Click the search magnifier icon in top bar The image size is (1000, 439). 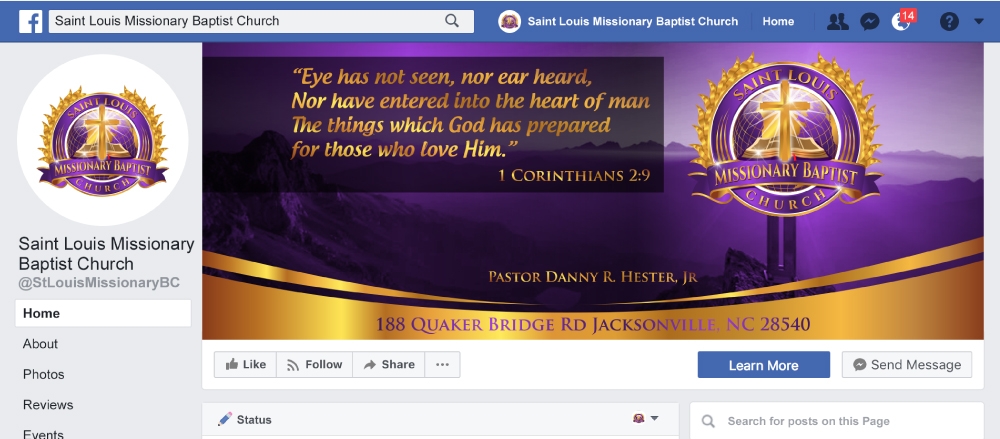click(452, 21)
